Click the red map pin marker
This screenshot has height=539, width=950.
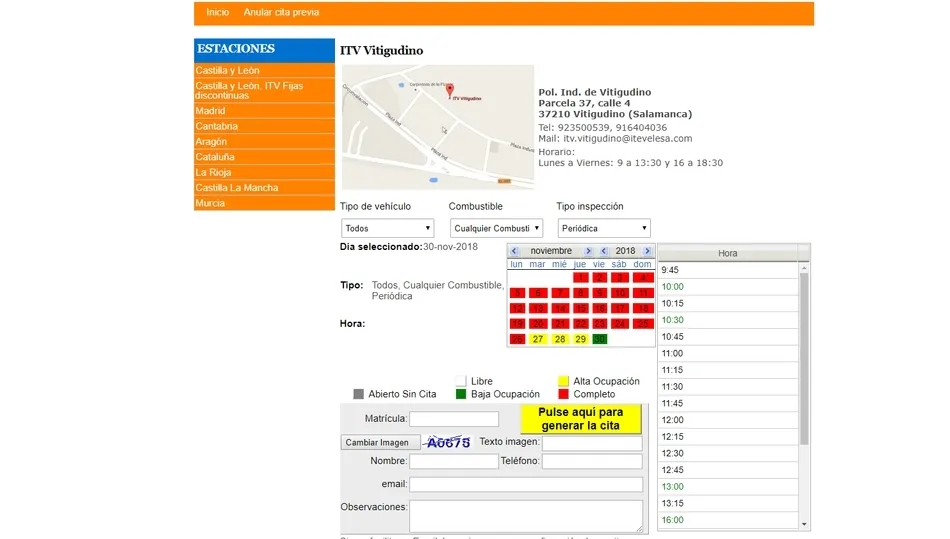447,89
